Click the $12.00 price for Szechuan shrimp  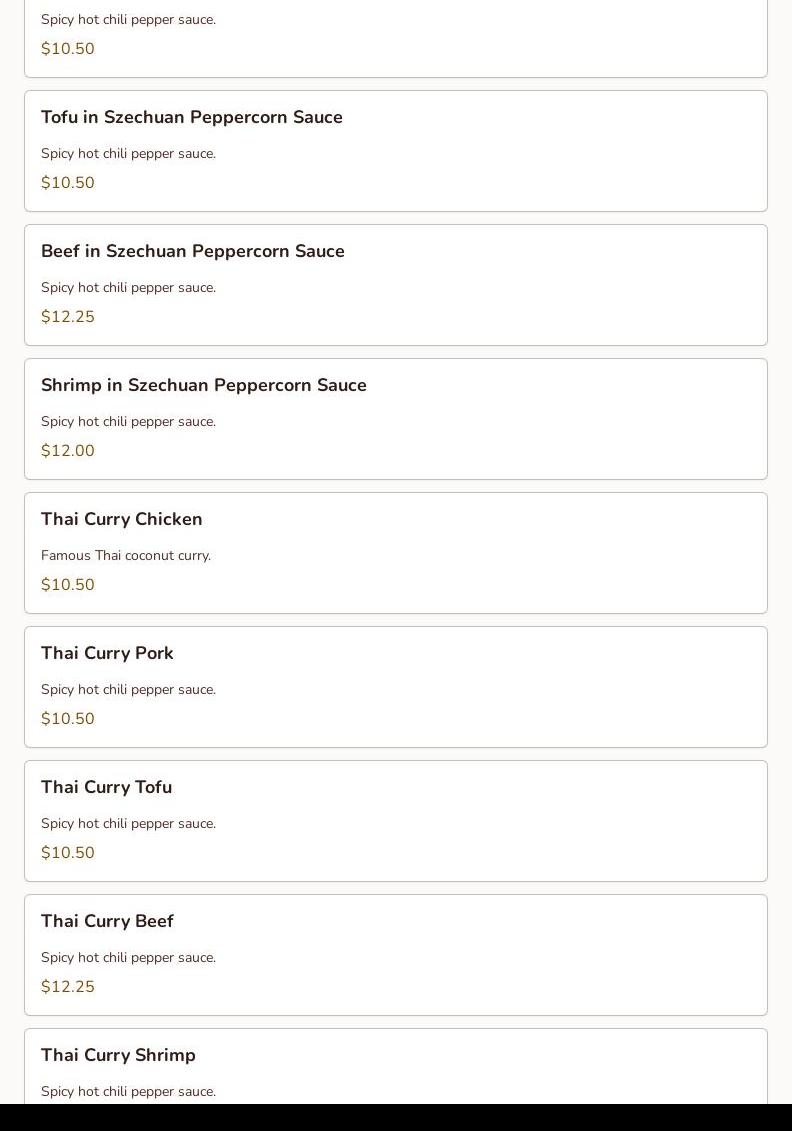pyautogui.click(x=68, y=451)
